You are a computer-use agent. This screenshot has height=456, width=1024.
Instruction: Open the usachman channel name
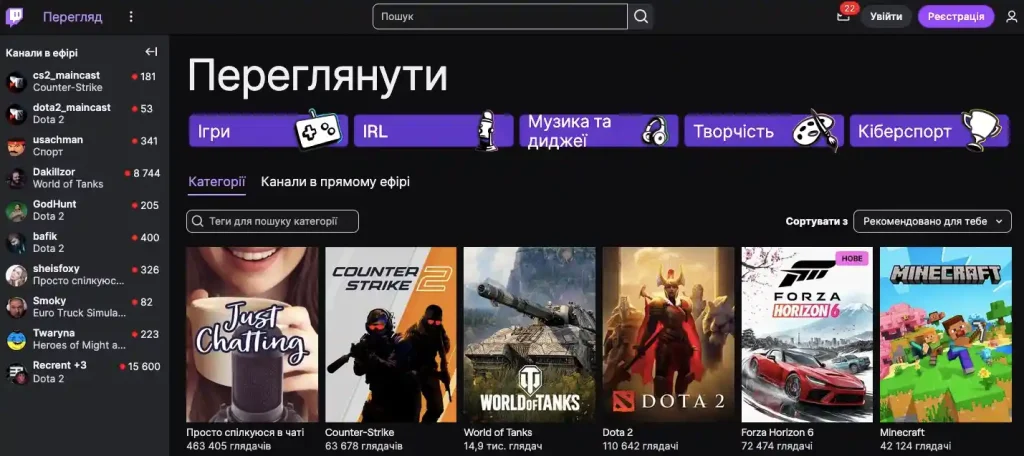58,140
